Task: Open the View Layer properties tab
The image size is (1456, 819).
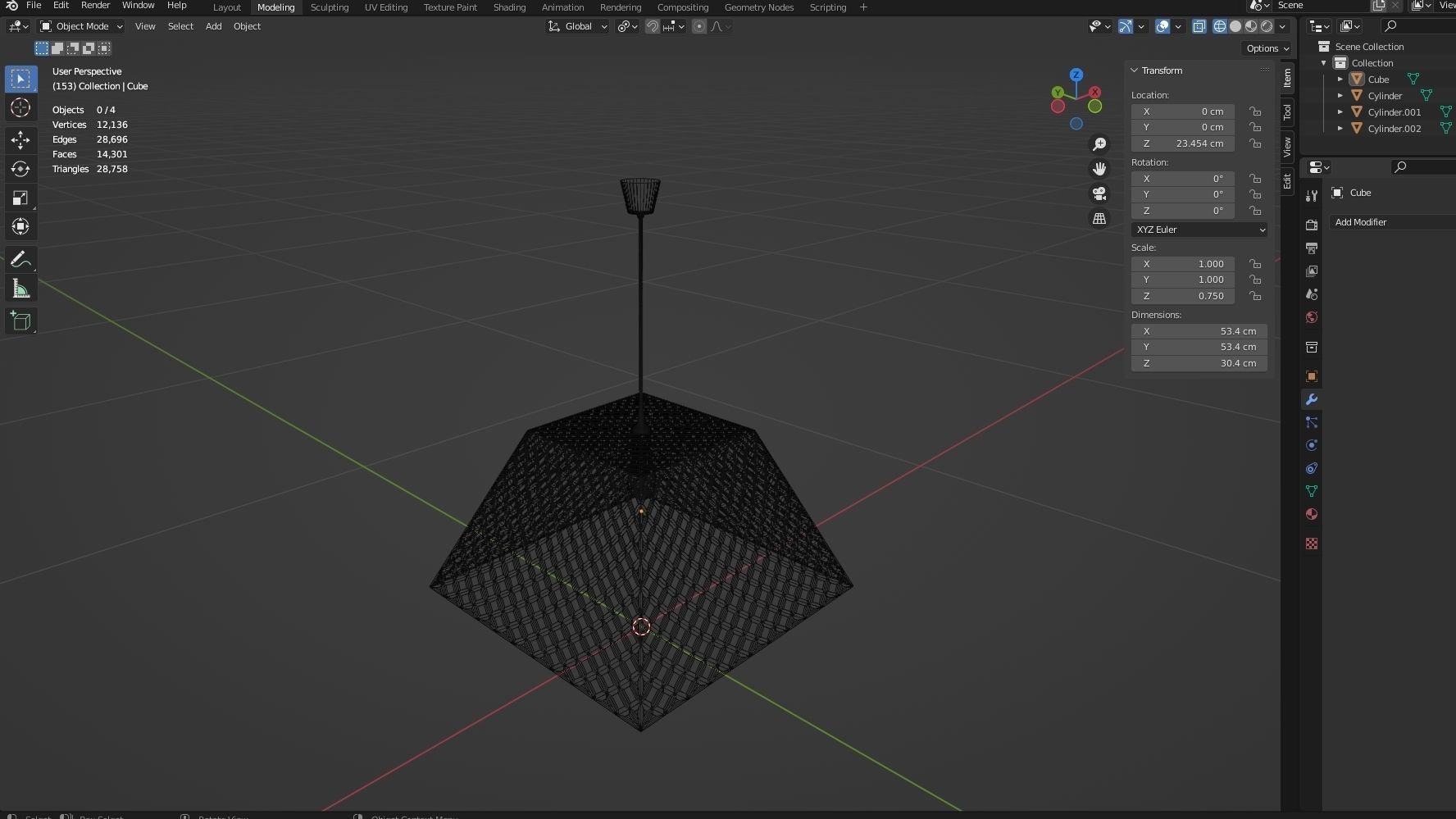Action: pos(1312,271)
